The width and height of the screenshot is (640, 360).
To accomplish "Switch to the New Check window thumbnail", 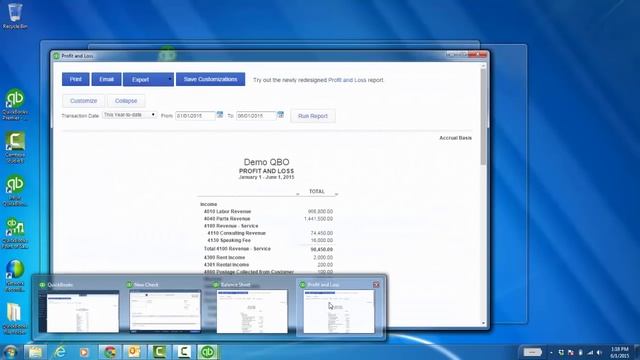I will tap(165, 307).
